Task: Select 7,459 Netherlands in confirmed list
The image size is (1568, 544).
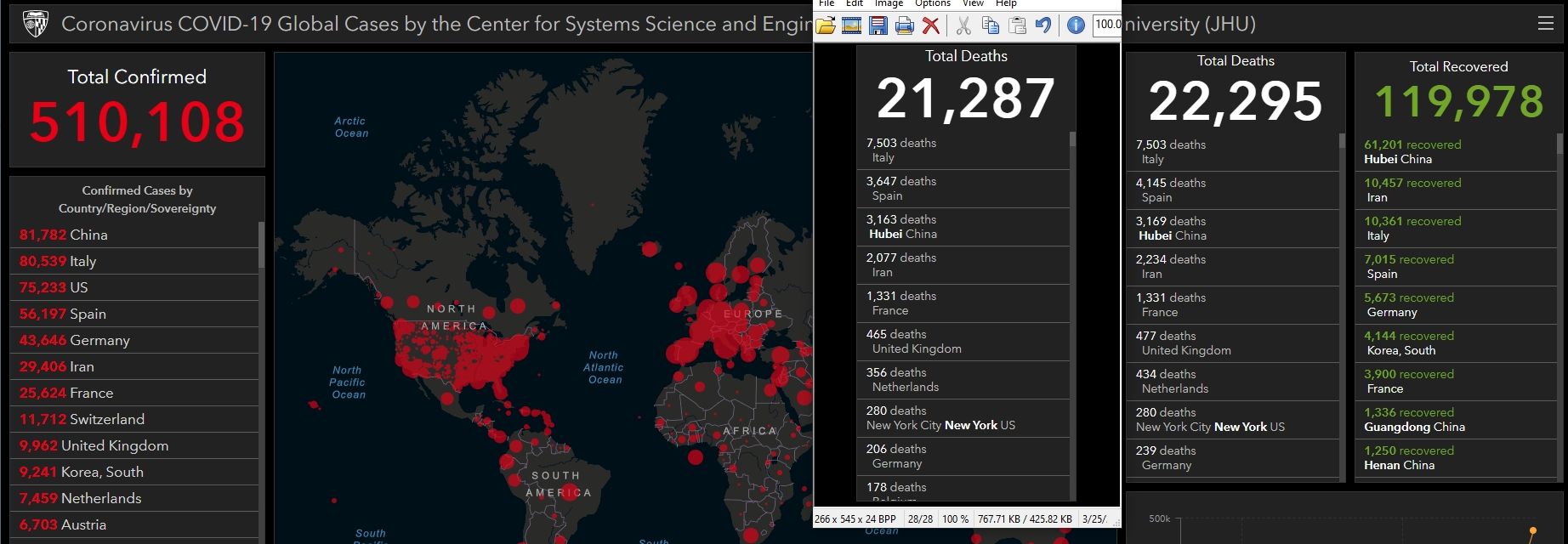Action: 134,498
